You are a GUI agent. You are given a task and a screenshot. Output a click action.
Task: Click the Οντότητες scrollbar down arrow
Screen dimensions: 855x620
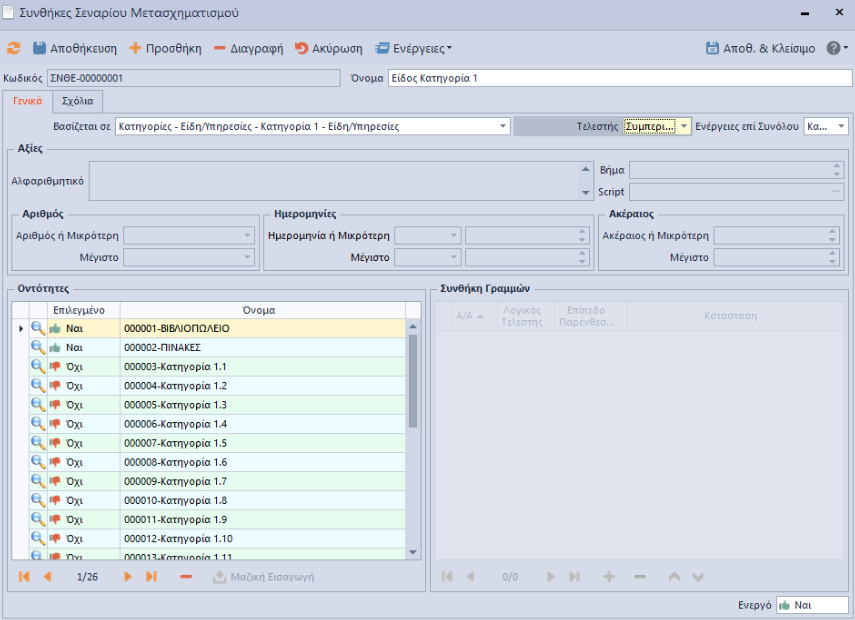(x=413, y=552)
